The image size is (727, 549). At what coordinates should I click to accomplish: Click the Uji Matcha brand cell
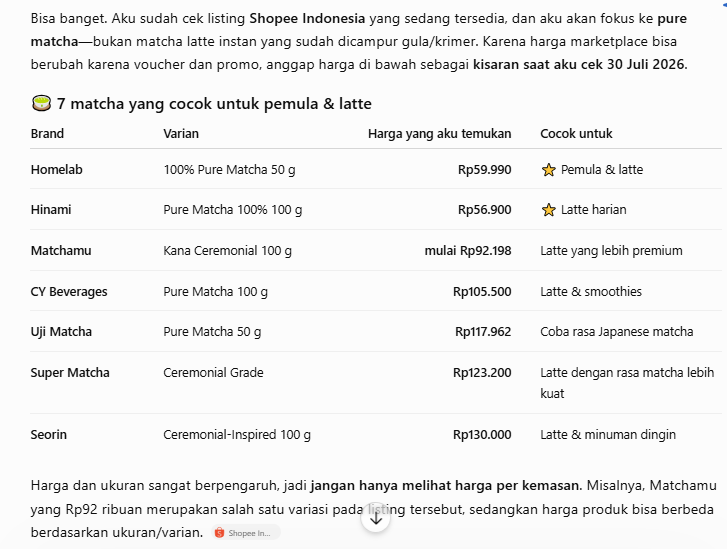pos(61,332)
